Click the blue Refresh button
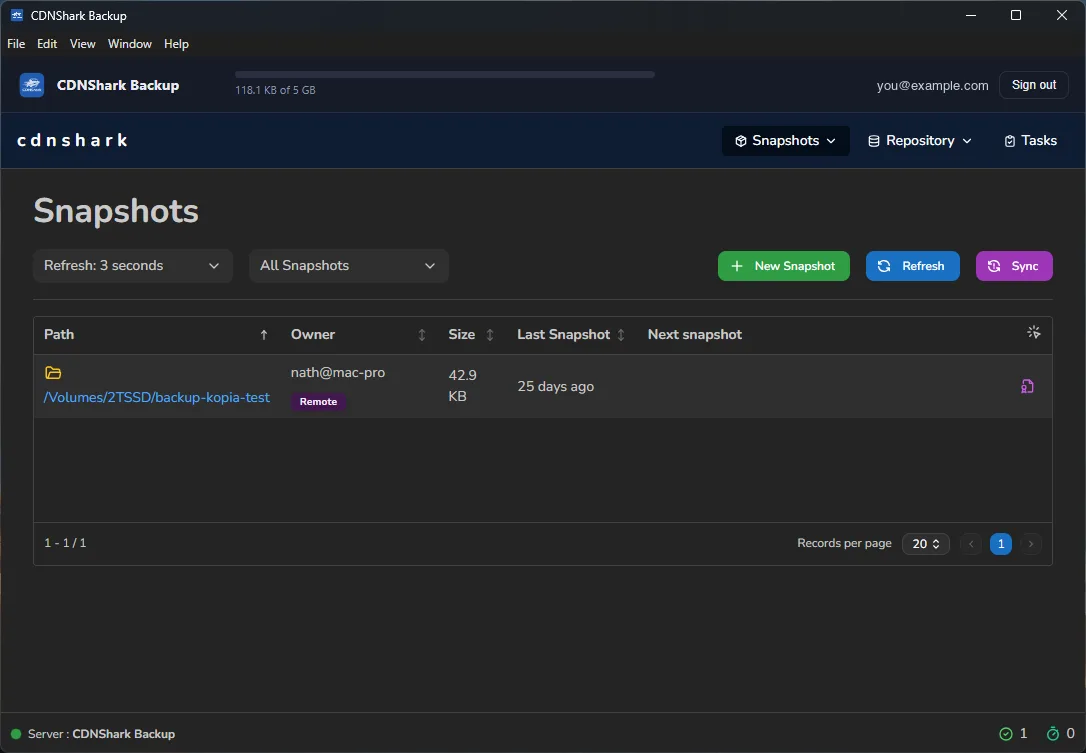The width and height of the screenshot is (1086, 753). (912, 266)
